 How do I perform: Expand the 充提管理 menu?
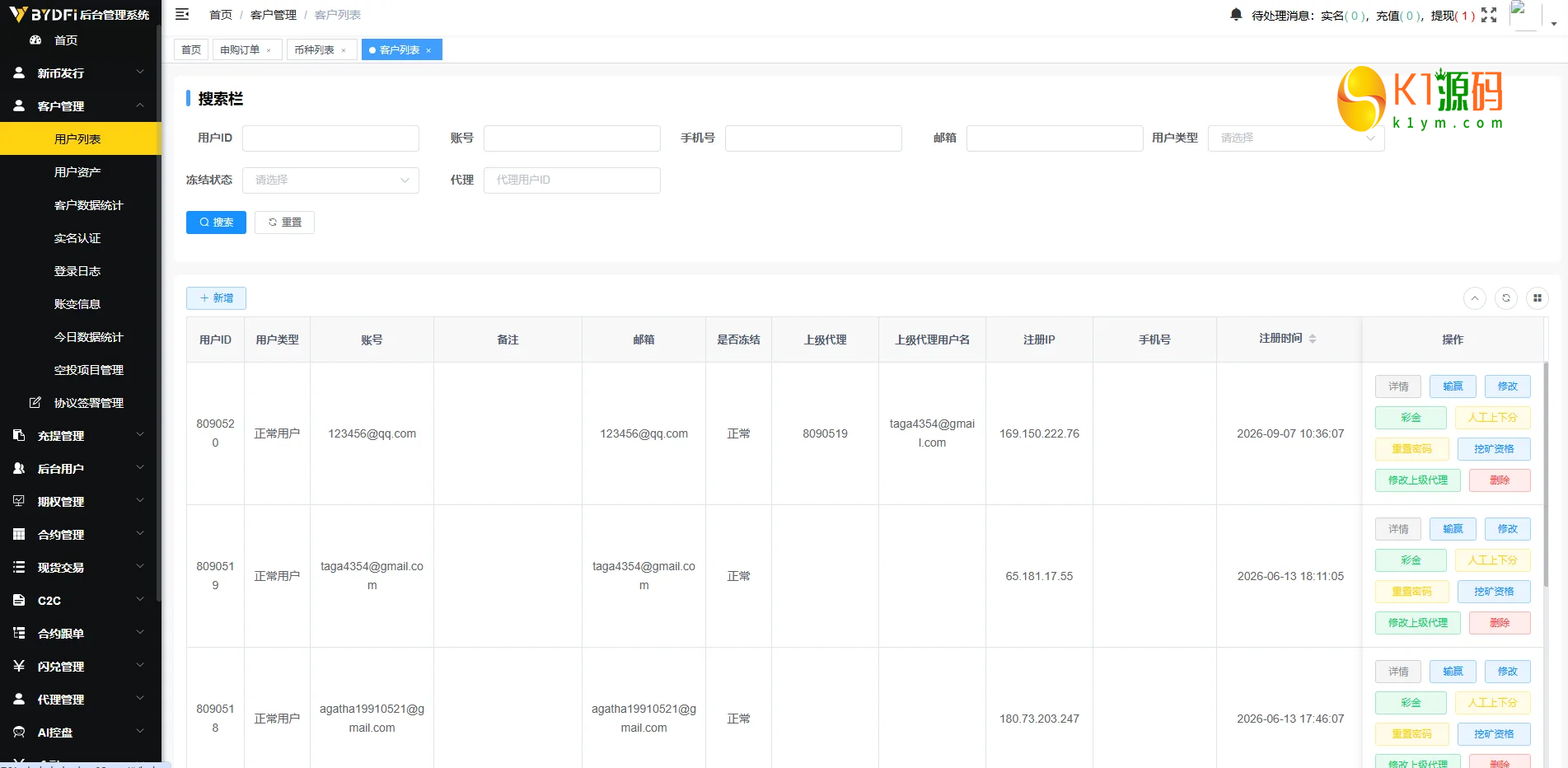click(x=140, y=435)
